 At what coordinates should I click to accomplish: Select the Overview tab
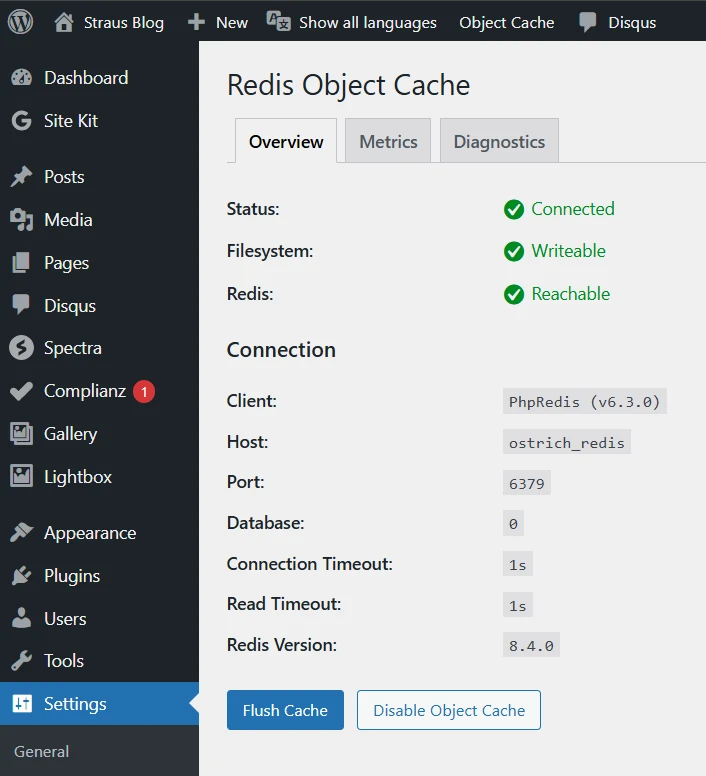tap(286, 141)
